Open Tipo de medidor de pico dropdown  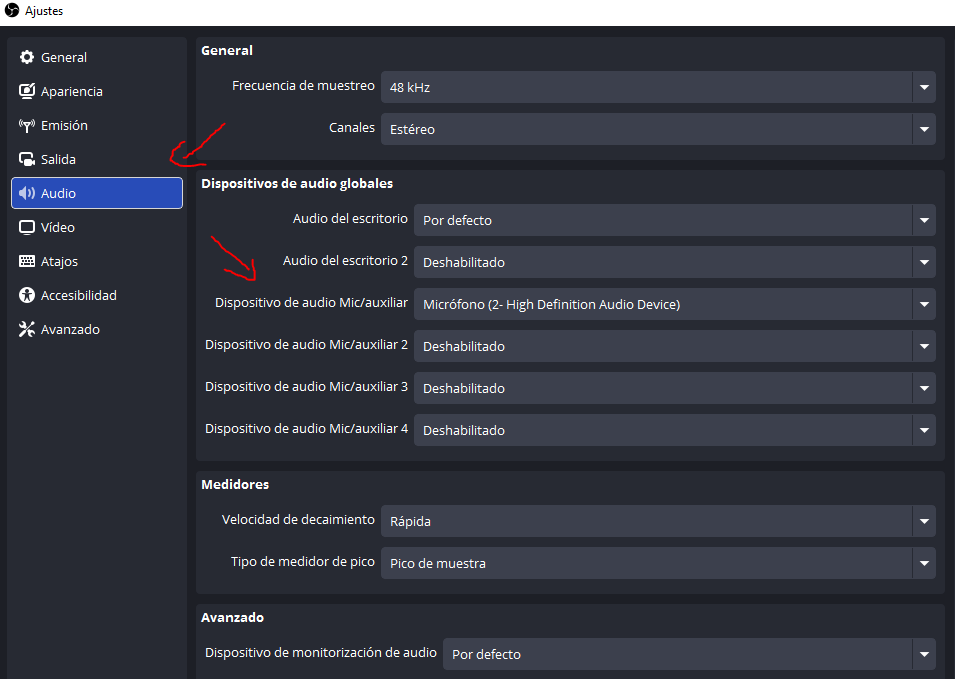[x=658, y=563]
